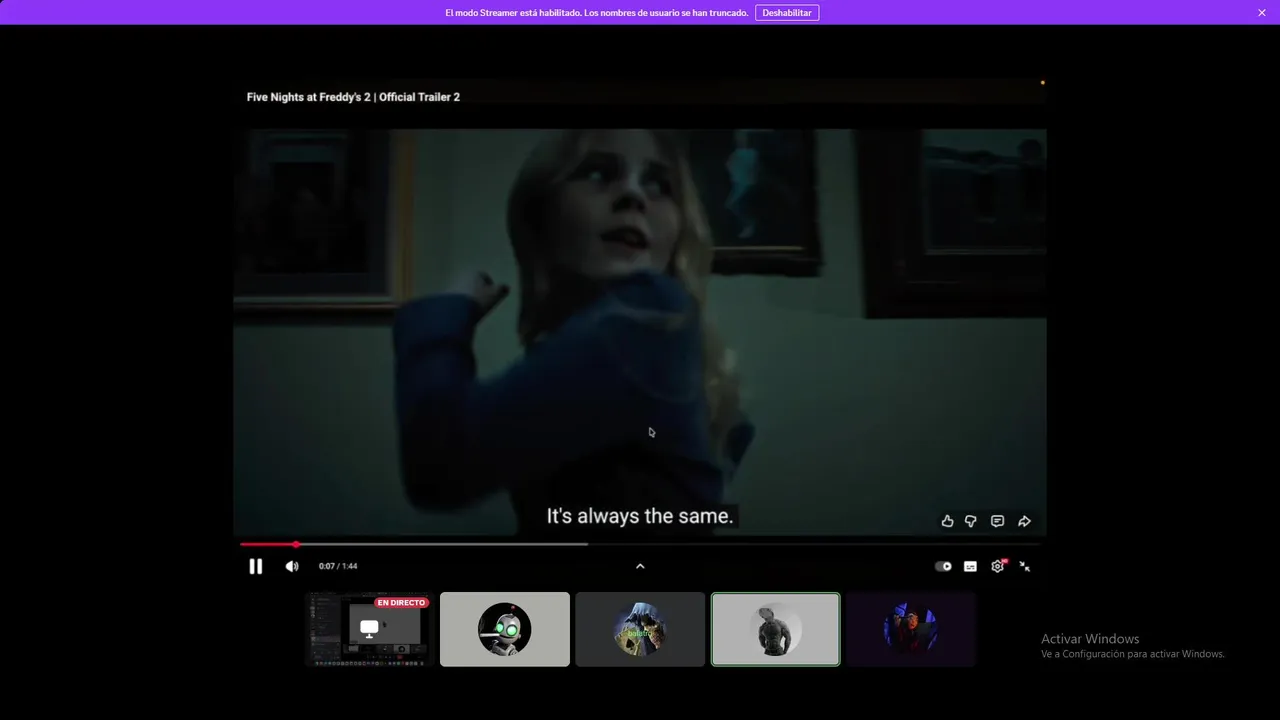This screenshot has width=1280, height=720.
Task: Expand the chevron above the participant tiles
Action: [640, 566]
